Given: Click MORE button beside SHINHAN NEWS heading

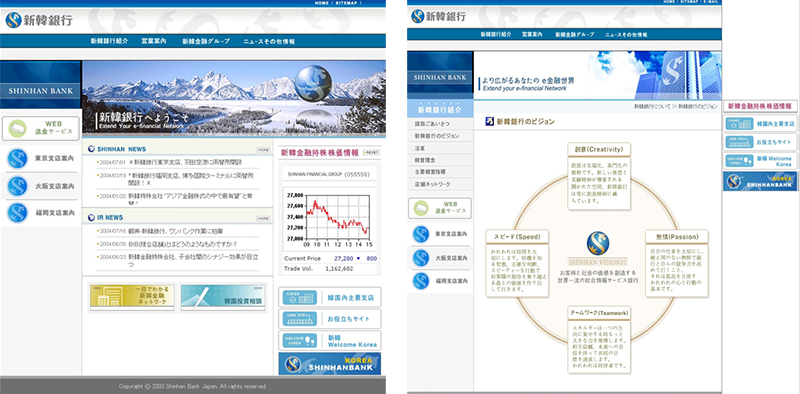Looking at the screenshot, I should (263, 150).
